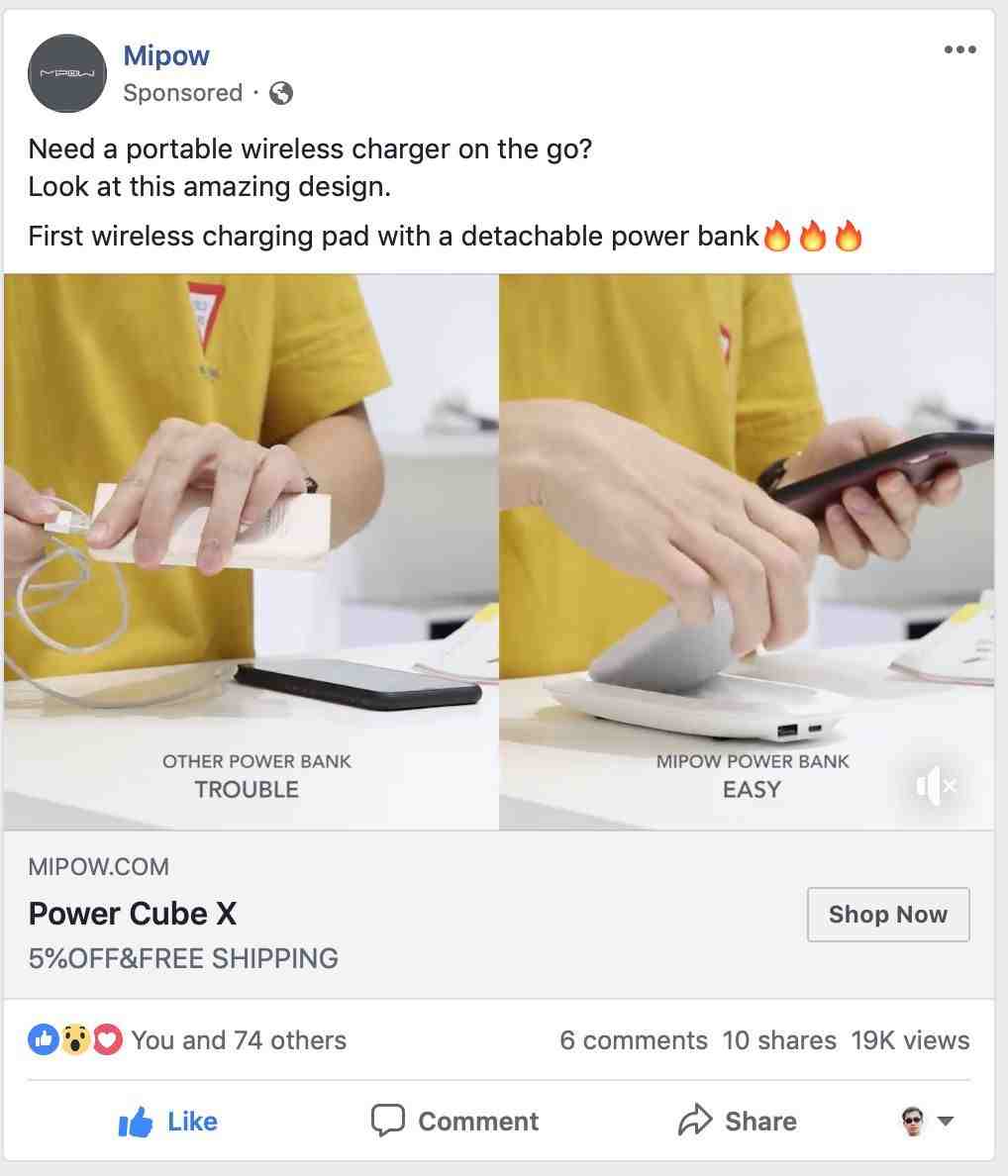Image resolution: width=1008 pixels, height=1176 pixels.
Task: Click the Comment button
Action: (x=455, y=1122)
